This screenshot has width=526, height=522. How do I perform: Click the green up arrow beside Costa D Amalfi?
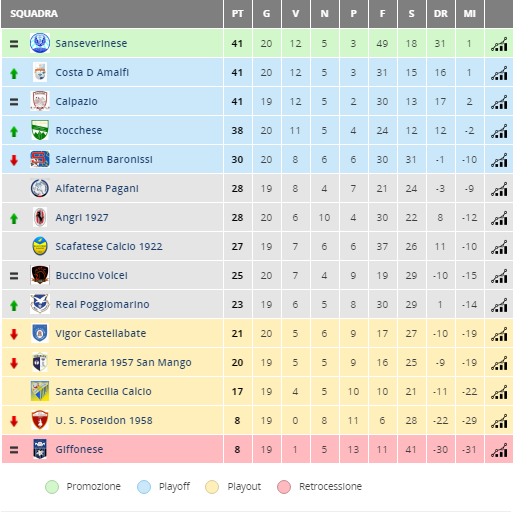pos(14,73)
